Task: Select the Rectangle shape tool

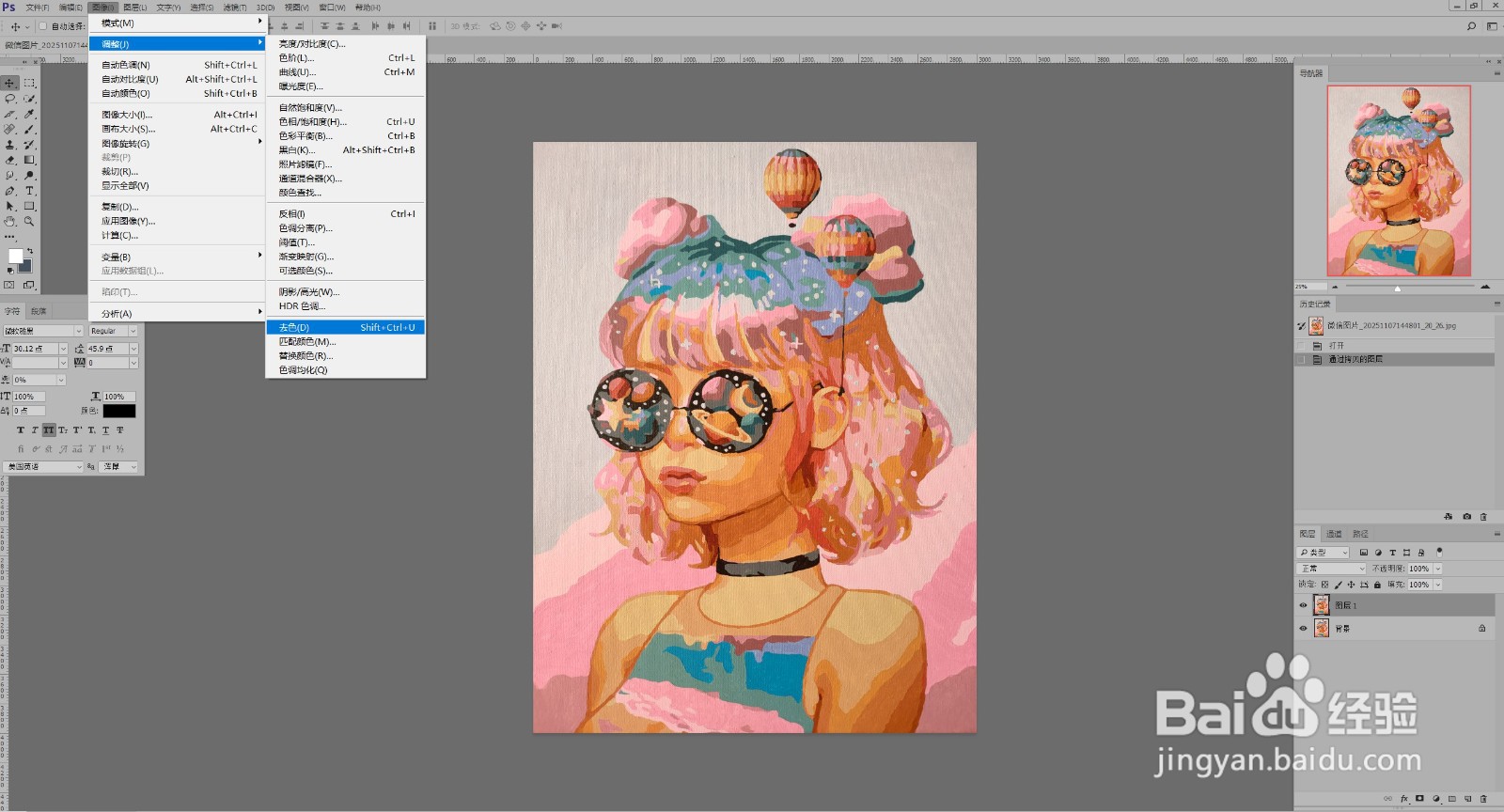Action: (29, 206)
